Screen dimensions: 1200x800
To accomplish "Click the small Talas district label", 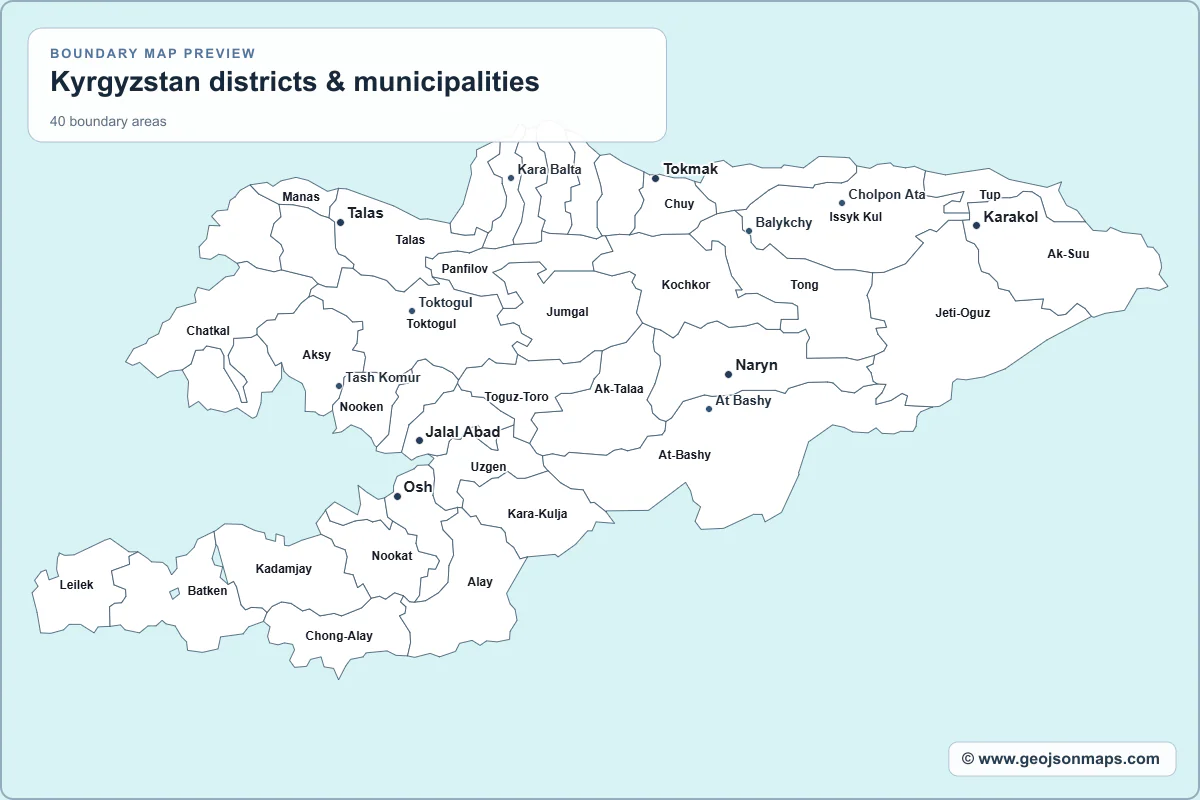I will [410, 240].
